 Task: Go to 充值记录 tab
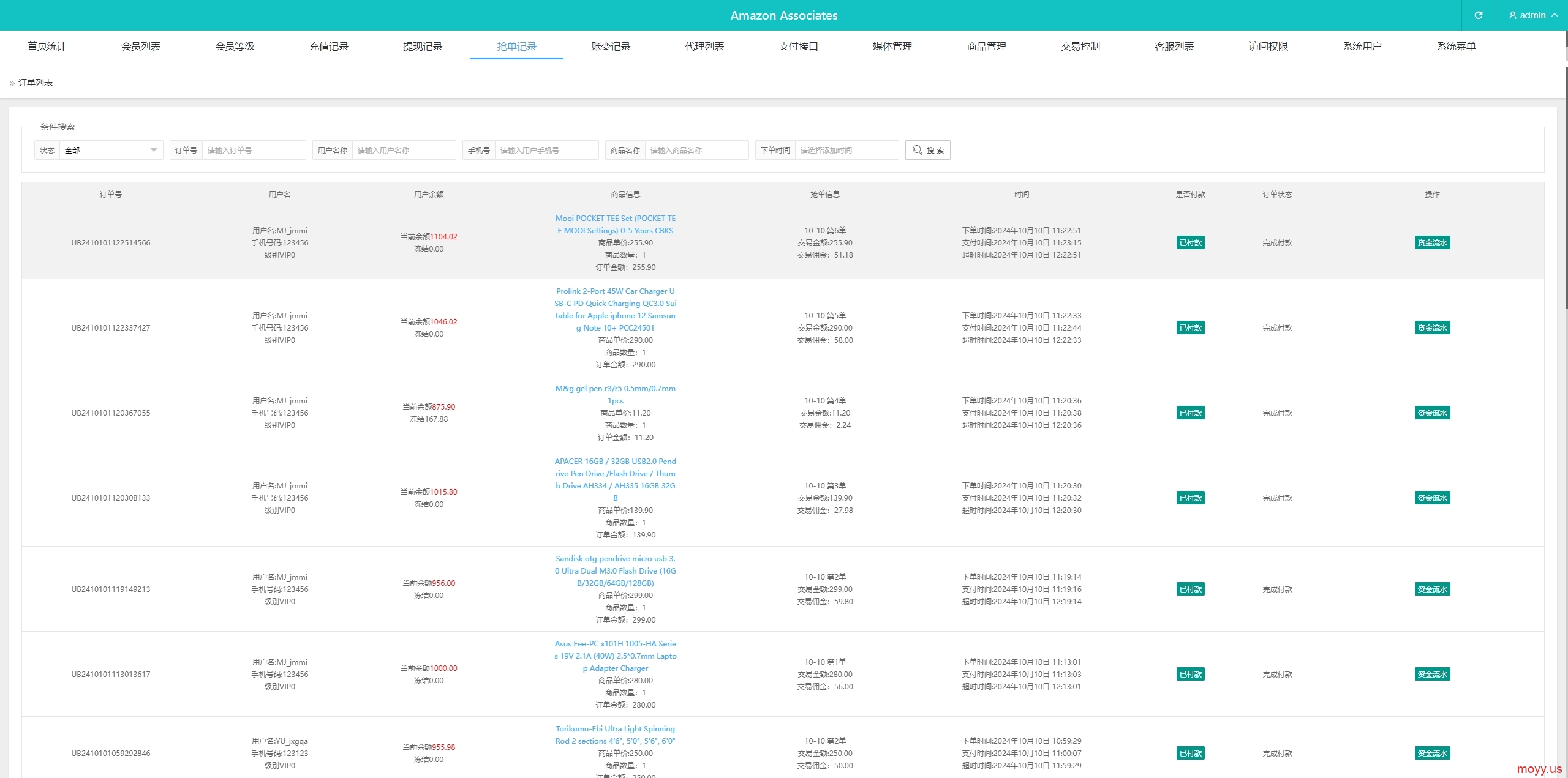pyautogui.click(x=329, y=46)
